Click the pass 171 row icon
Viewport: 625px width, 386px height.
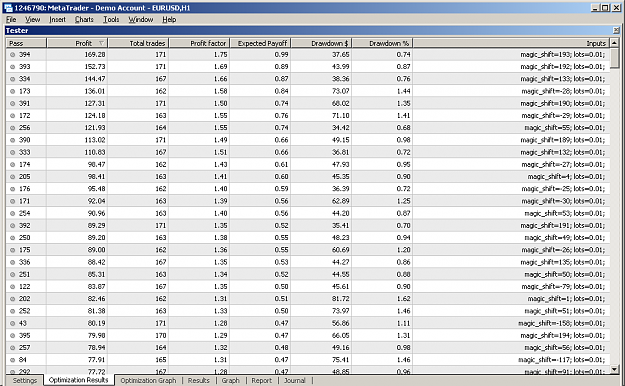12,201
